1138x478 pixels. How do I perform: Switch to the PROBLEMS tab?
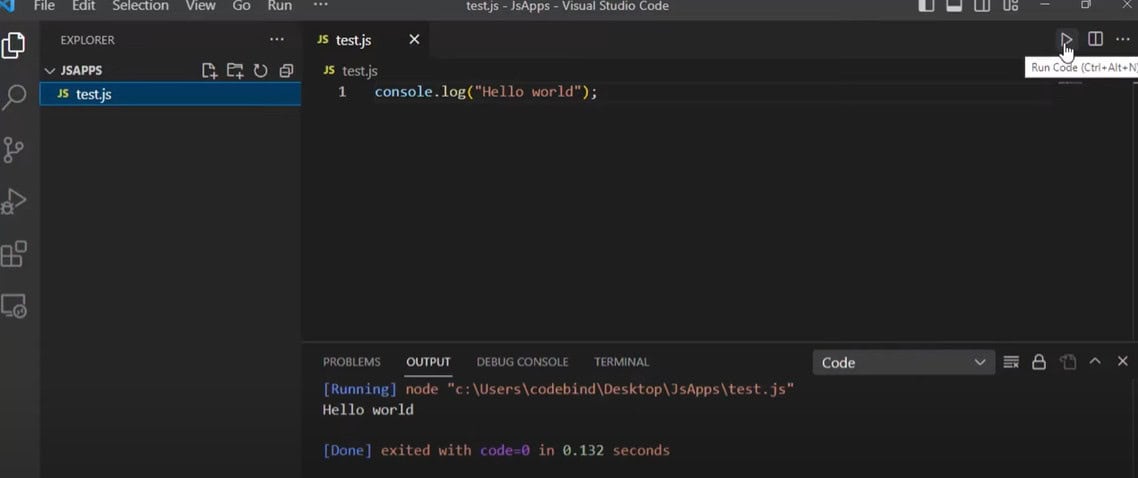(351, 362)
